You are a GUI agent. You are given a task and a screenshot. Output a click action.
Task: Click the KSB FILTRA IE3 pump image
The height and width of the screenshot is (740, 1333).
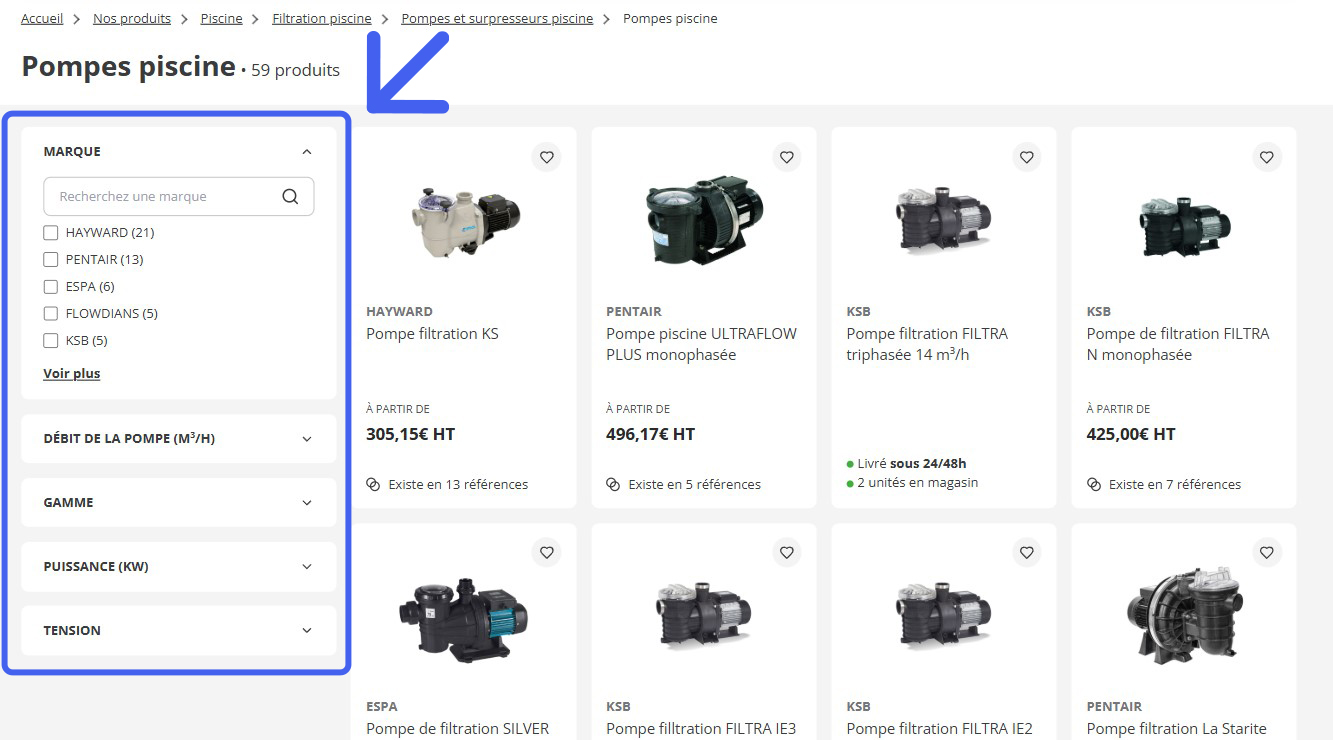tap(704, 615)
